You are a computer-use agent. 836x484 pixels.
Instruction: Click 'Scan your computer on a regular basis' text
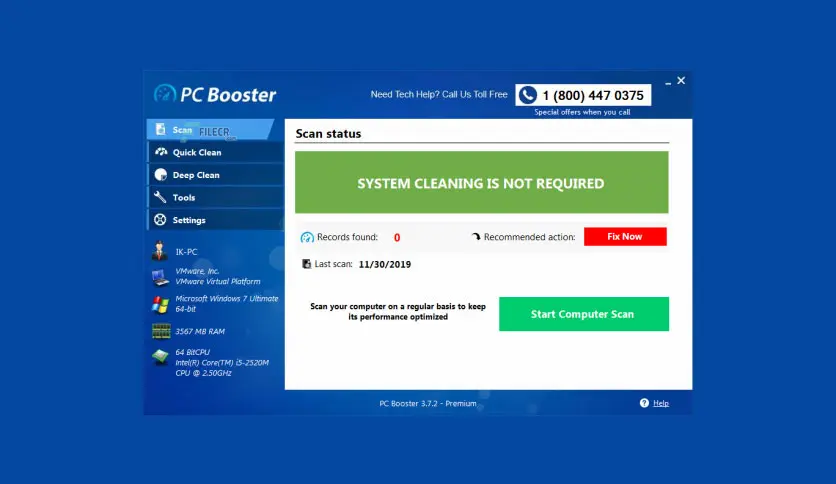pos(398,311)
